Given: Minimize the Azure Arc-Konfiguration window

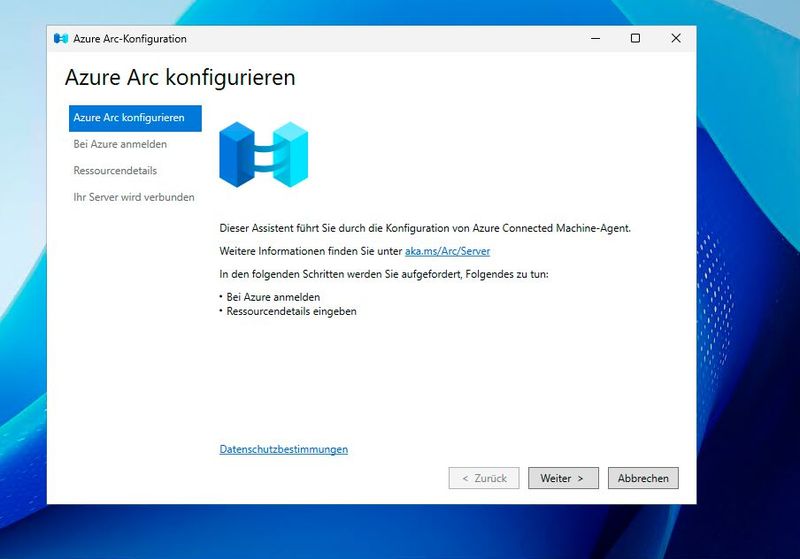Looking at the screenshot, I should coord(595,38).
